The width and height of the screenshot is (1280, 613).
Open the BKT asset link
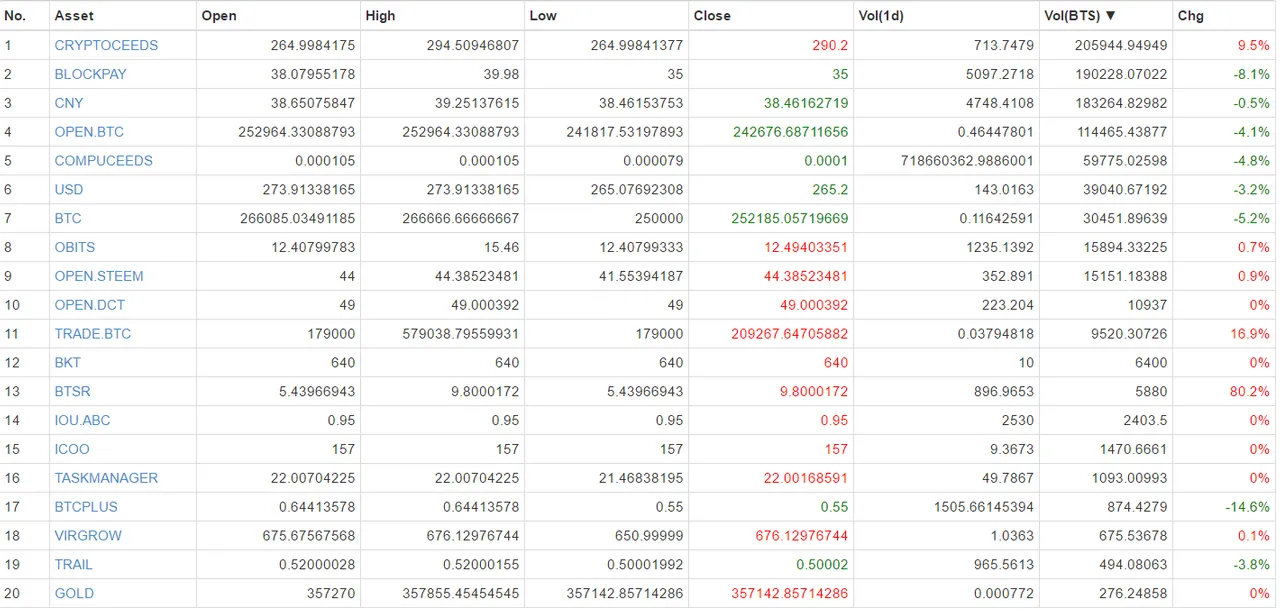click(x=68, y=363)
